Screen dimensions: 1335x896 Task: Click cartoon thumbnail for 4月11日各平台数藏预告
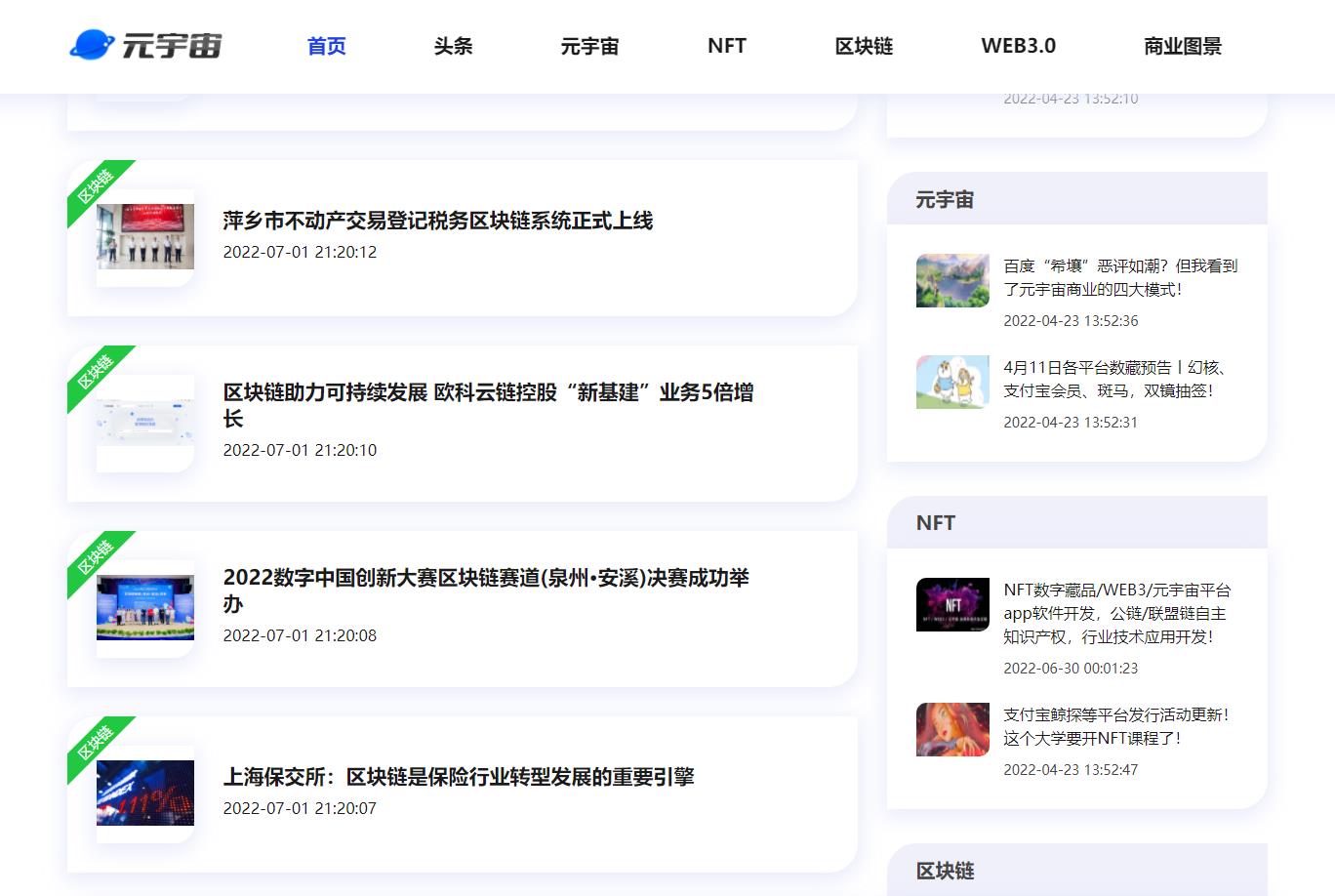(x=952, y=382)
